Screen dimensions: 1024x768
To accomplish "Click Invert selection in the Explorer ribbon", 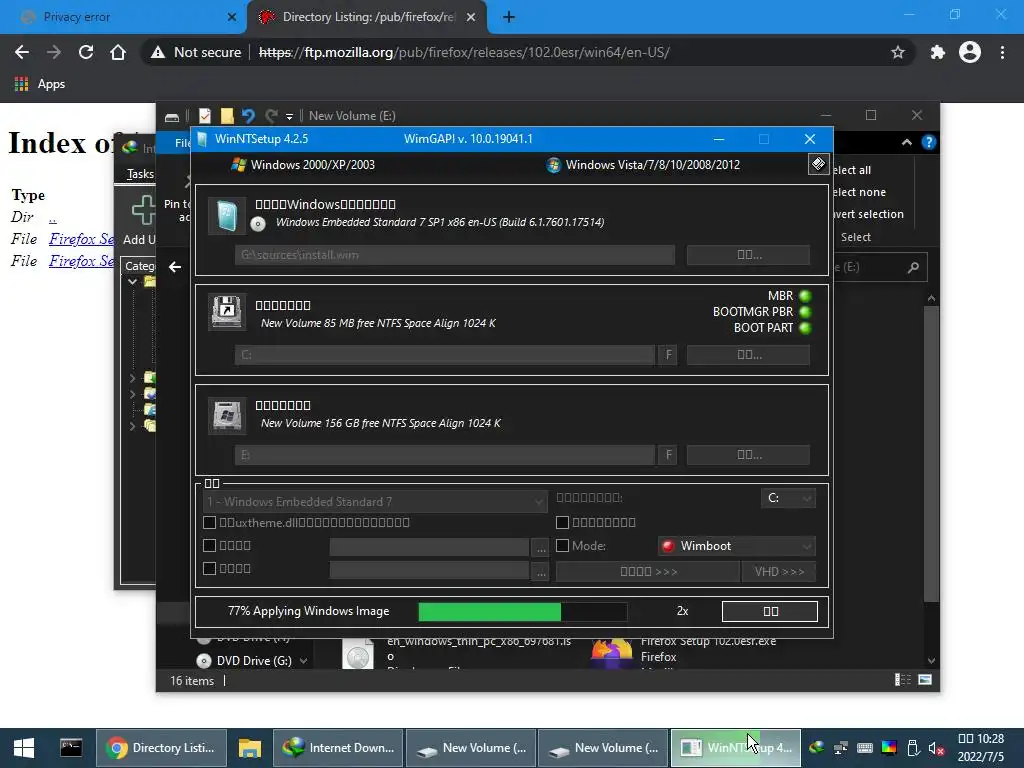I will pyautogui.click(x=868, y=214).
